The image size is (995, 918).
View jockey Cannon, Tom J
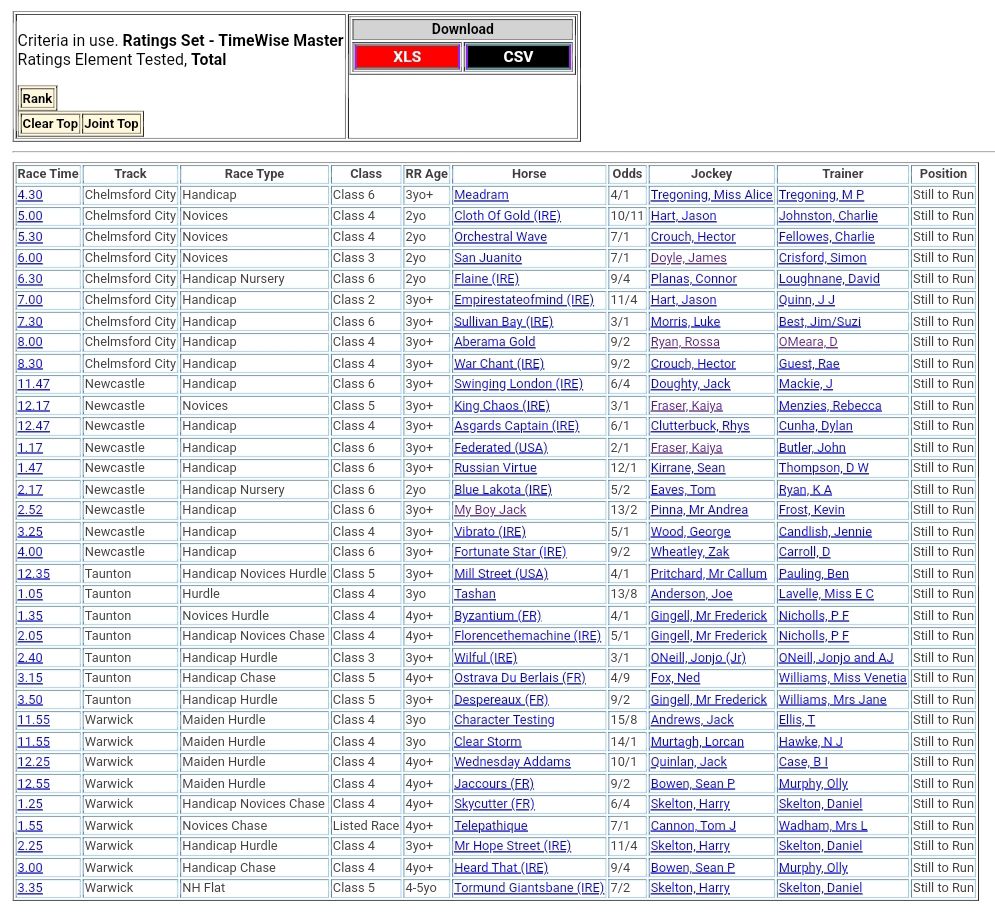pyautogui.click(x=693, y=826)
